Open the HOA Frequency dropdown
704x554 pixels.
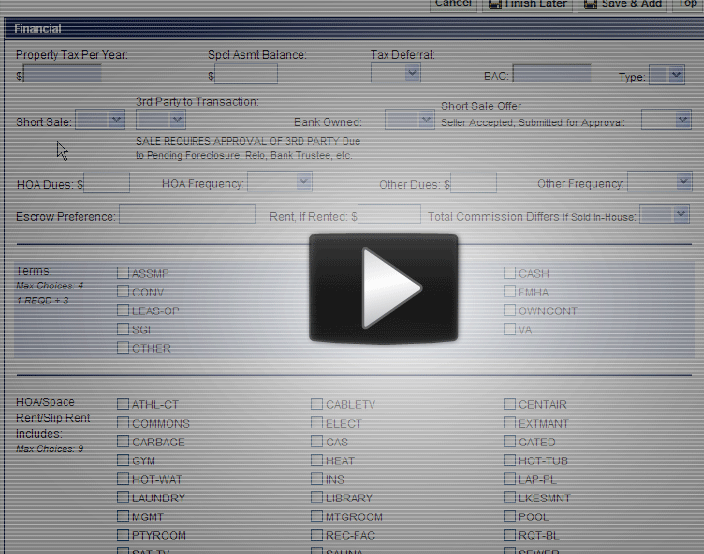280,182
